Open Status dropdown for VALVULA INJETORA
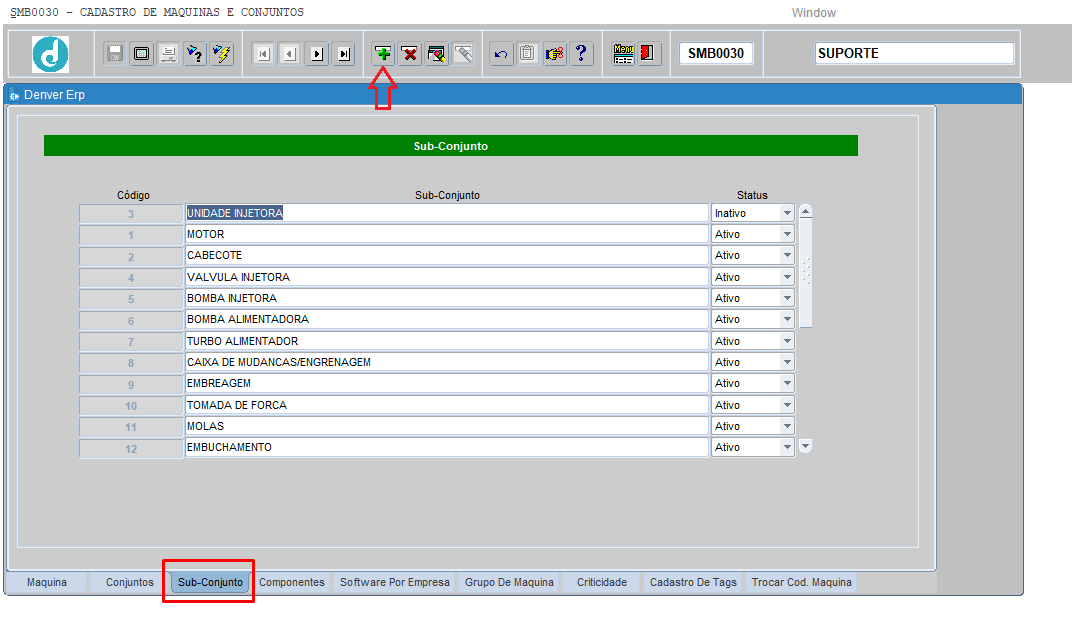1072x628 pixels. pos(787,277)
